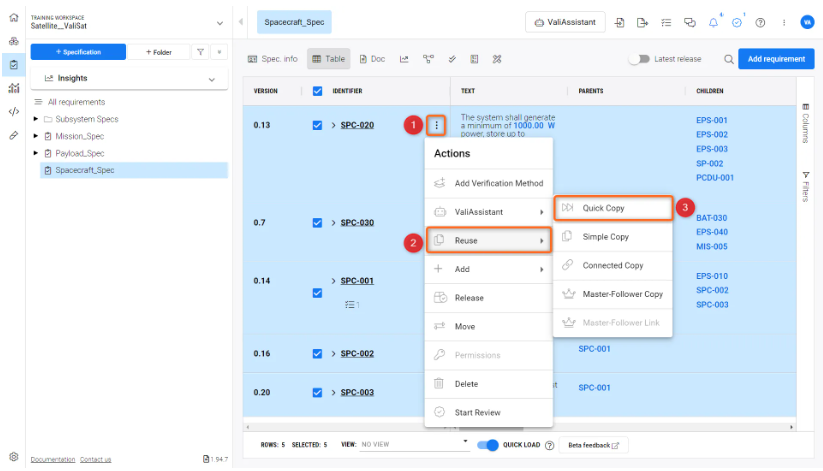Select Connected Copy option
The image size is (823, 471).
(613, 266)
